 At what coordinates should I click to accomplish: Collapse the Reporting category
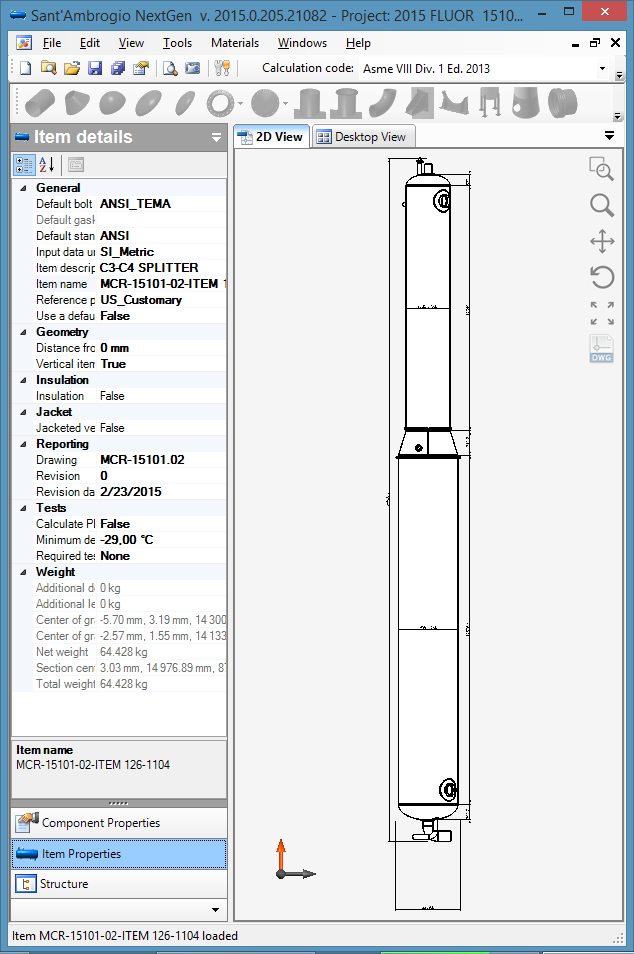(x=23, y=444)
